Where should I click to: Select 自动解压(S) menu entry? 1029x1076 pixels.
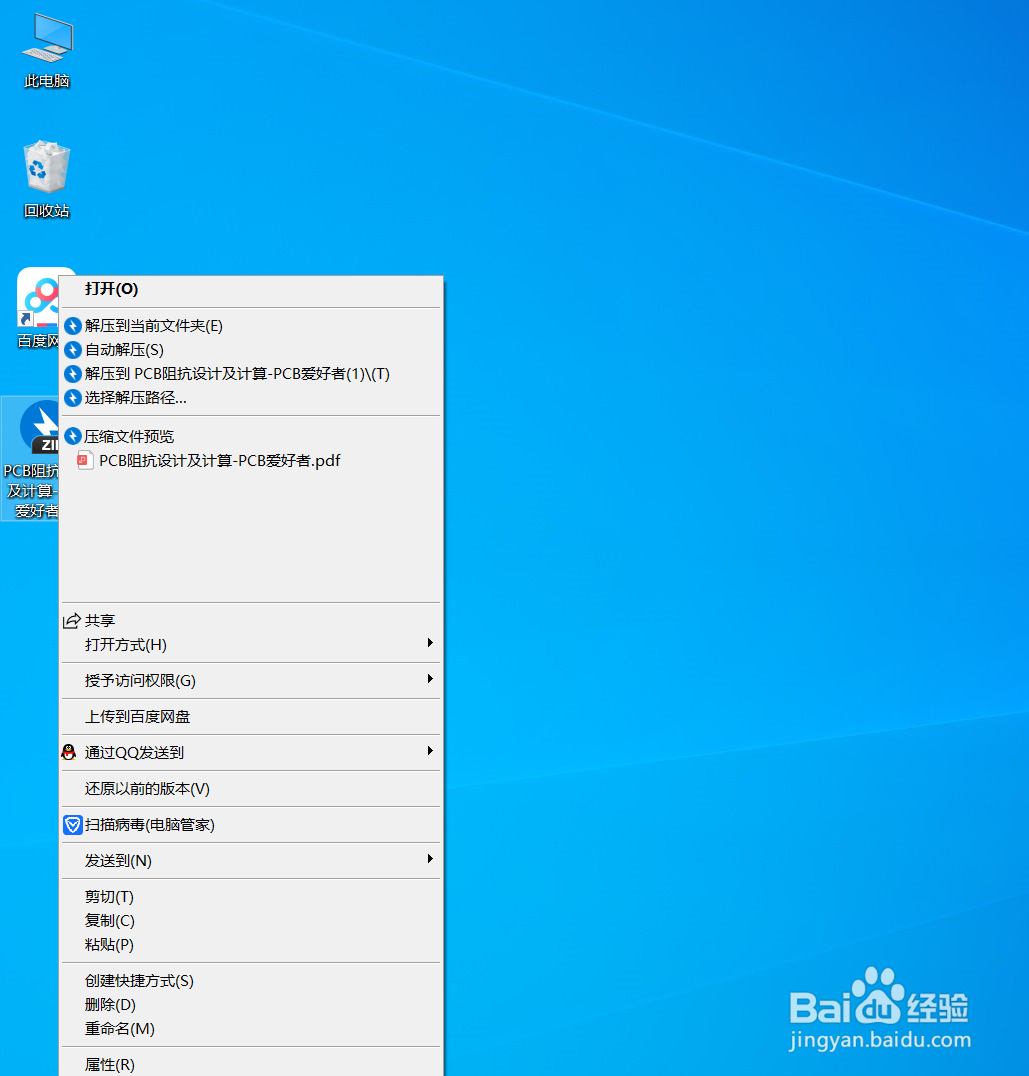(x=250, y=350)
